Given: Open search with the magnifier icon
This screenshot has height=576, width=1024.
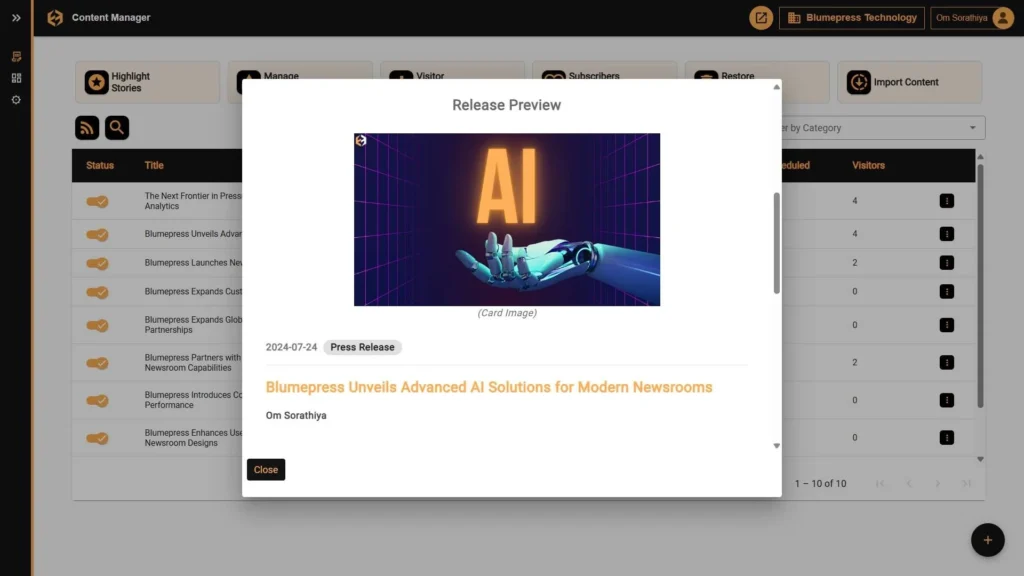Looking at the screenshot, I should tap(117, 128).
